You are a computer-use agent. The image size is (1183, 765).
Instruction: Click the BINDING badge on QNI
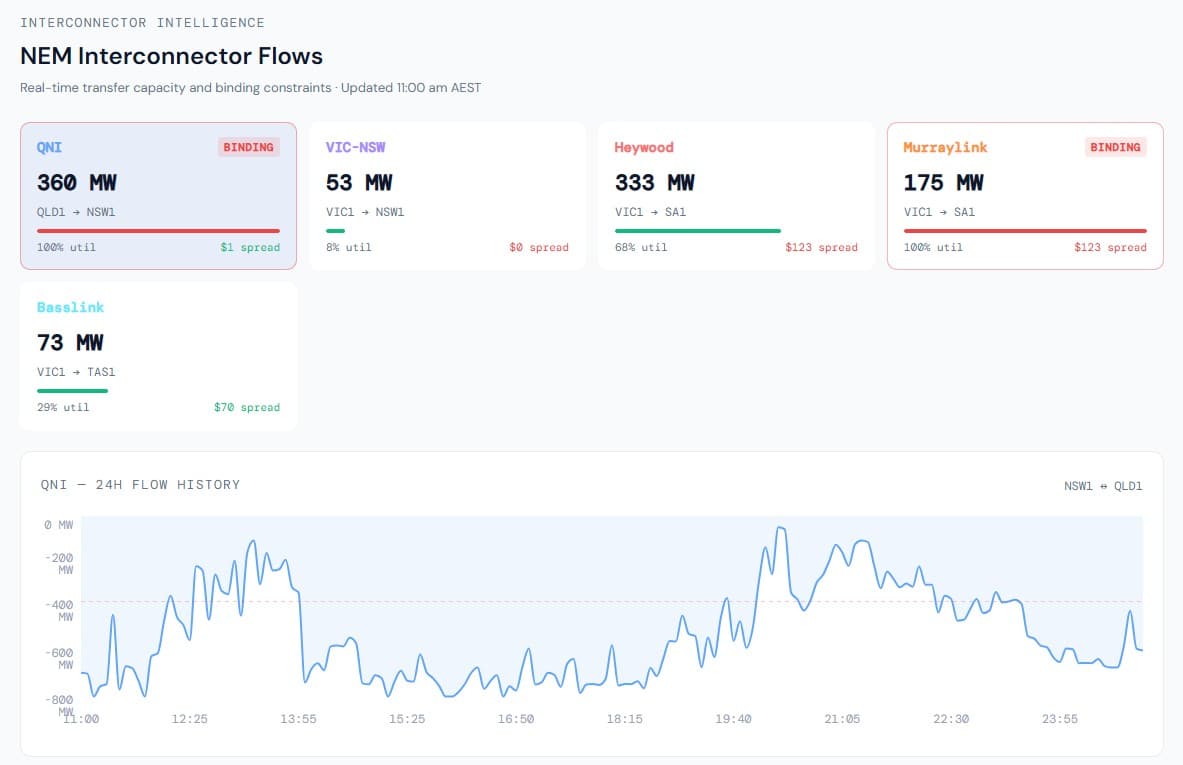click(248, 147)
